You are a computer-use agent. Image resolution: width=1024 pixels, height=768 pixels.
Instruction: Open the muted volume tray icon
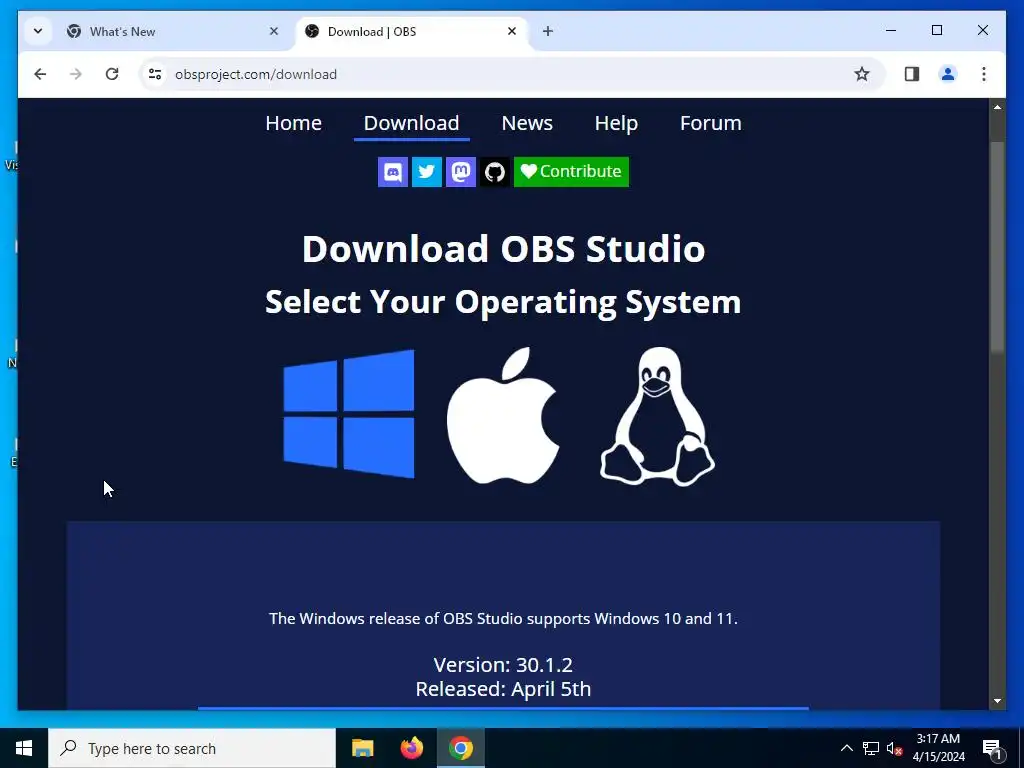[894, 748]
